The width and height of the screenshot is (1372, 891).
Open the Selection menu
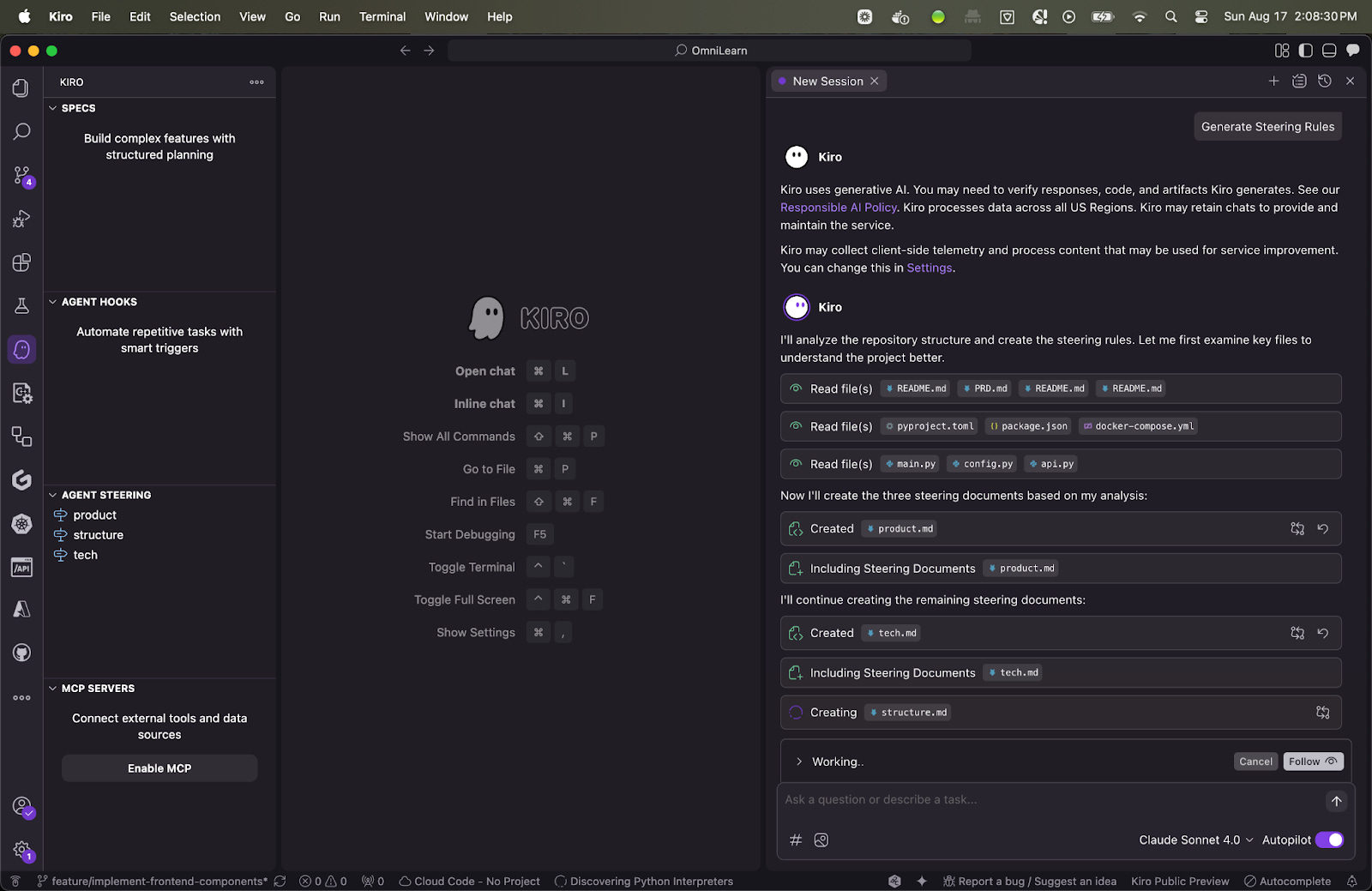coord(195,16)
